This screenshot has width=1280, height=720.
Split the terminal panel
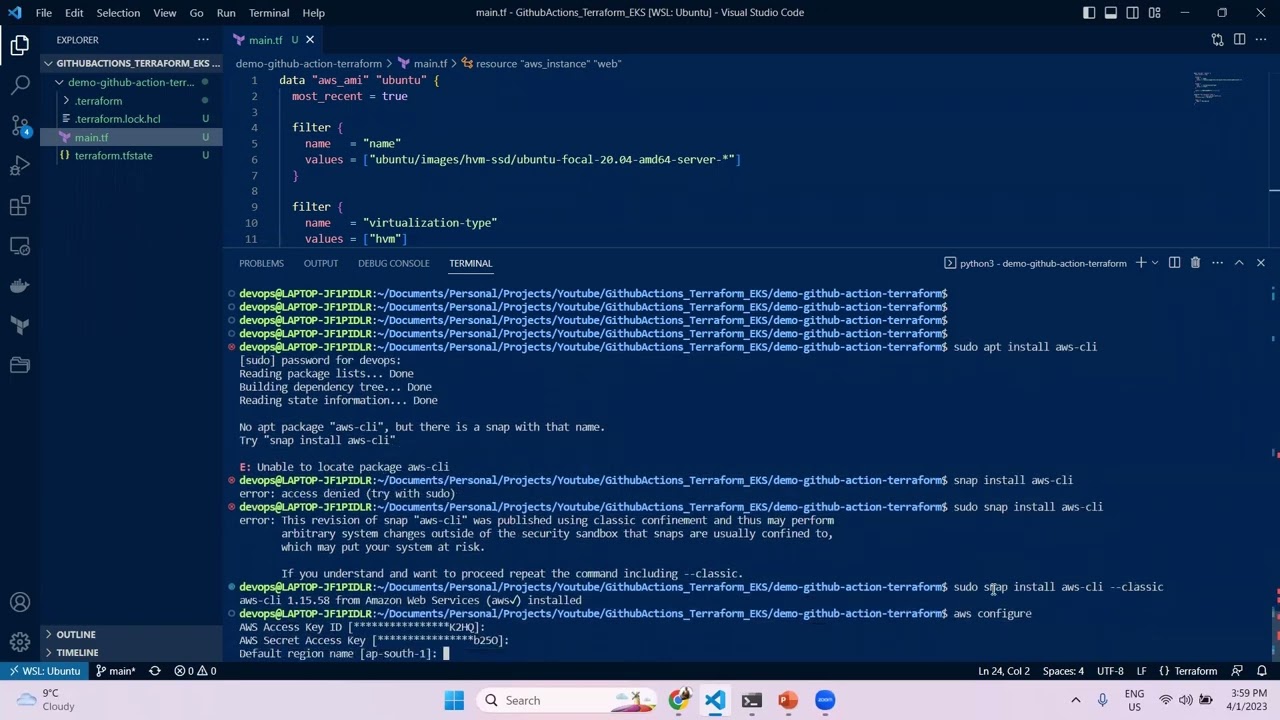(1175, 263)
